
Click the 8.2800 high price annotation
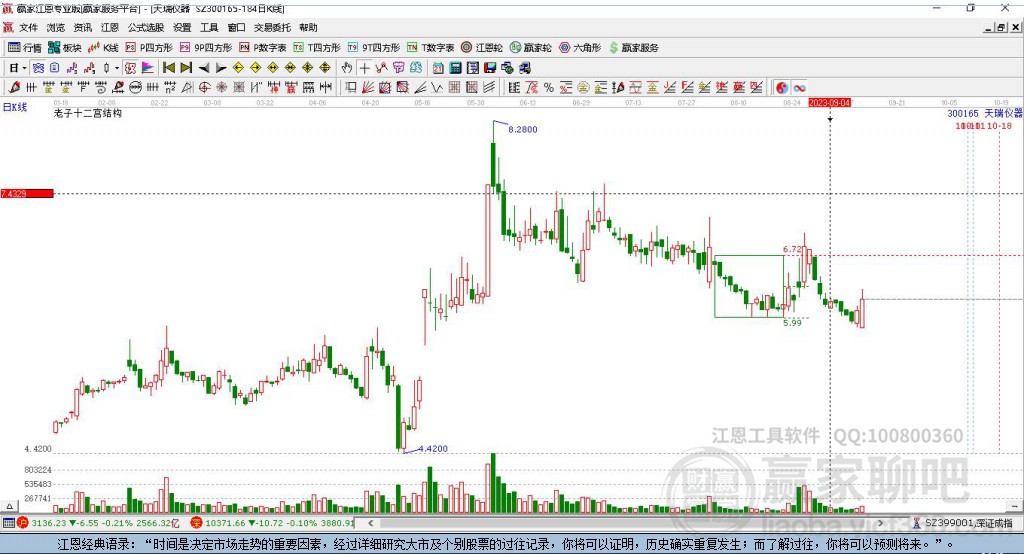coord(522,129)
